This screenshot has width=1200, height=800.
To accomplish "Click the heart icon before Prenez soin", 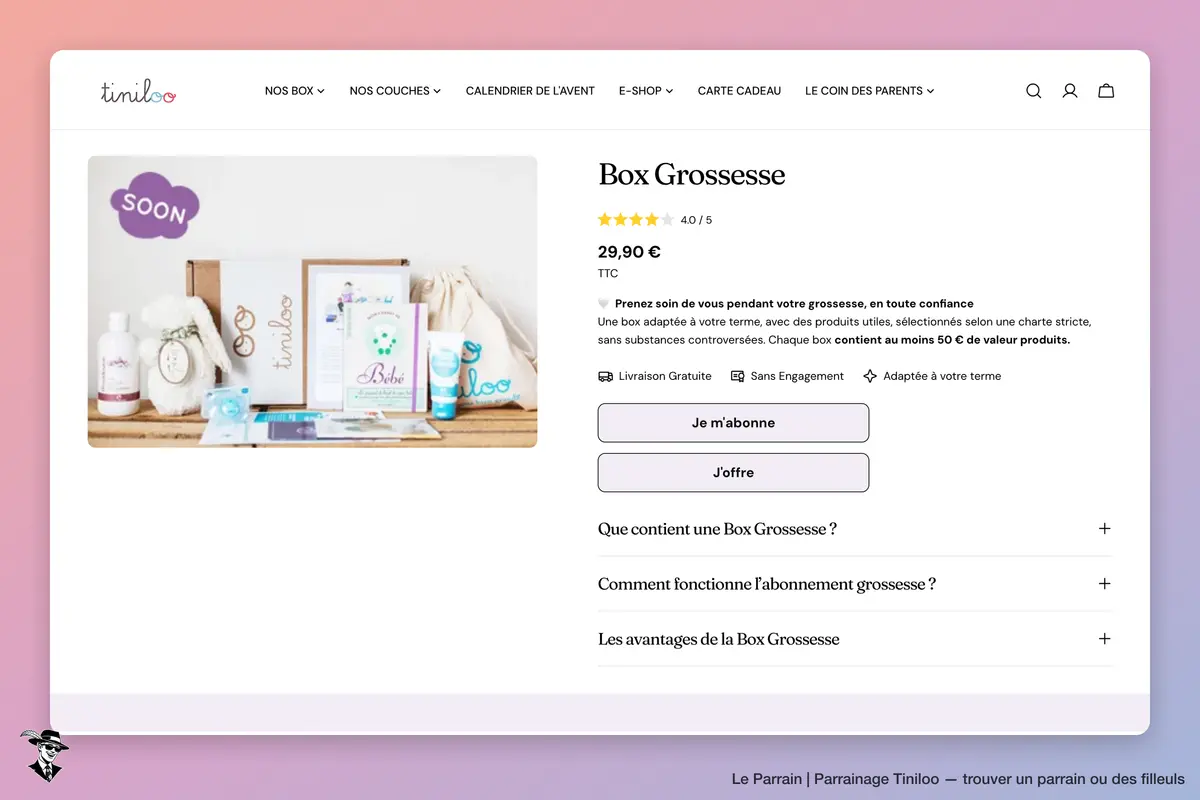I will point(604,304).
